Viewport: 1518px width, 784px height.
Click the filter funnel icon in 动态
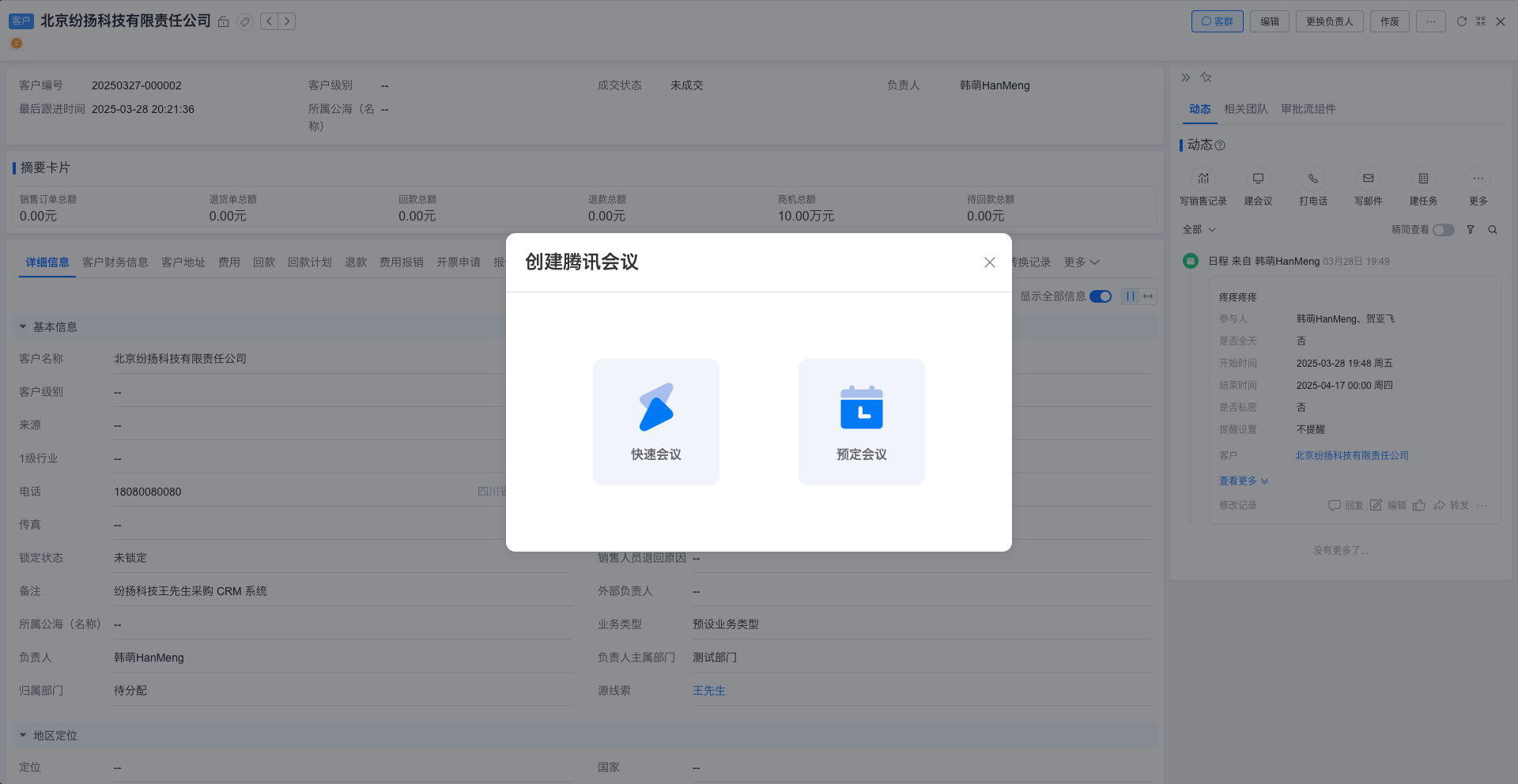click(x=1471, y=230)
